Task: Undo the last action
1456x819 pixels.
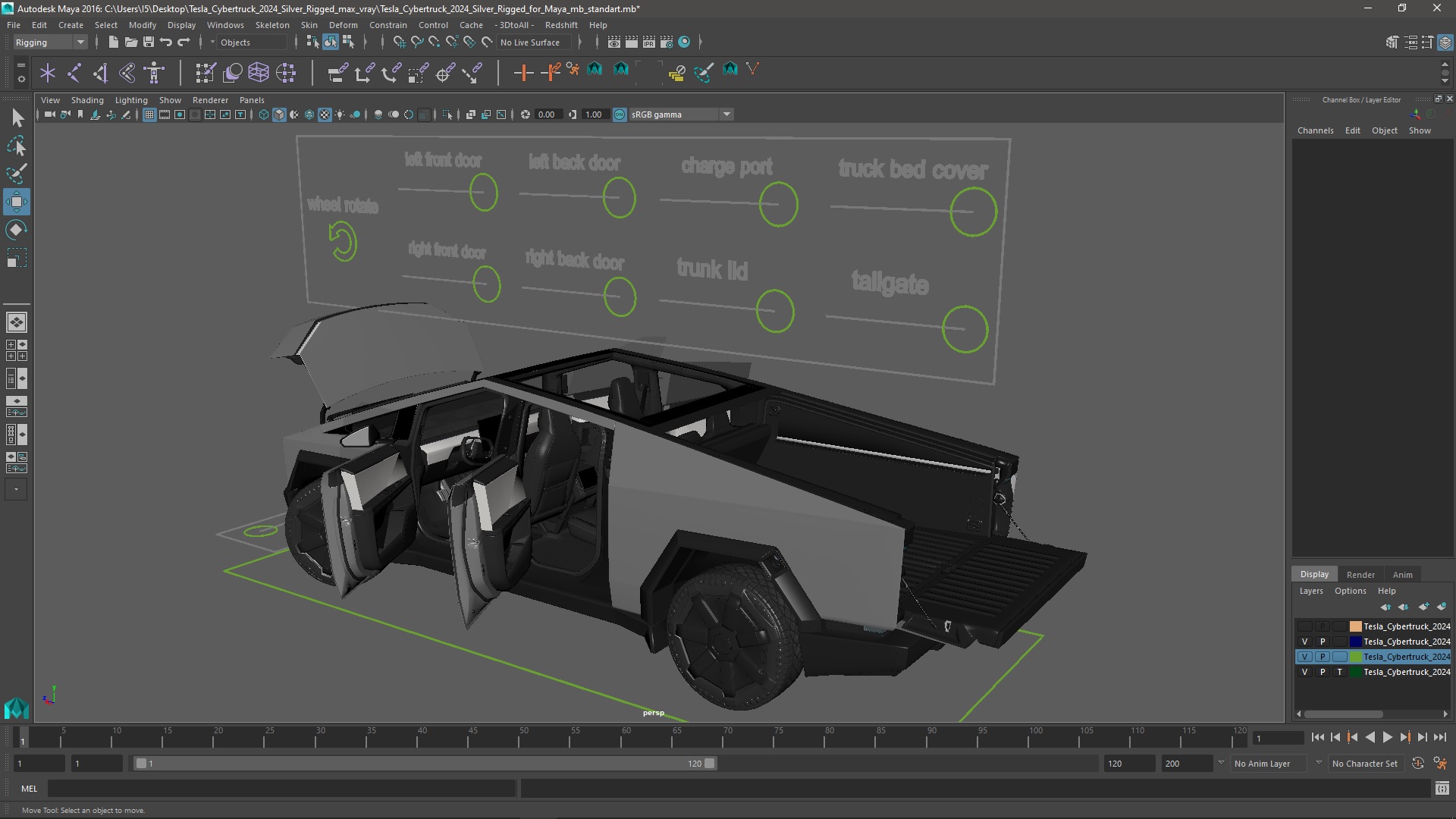Action: pyautogui.click(x=166, y=42)
